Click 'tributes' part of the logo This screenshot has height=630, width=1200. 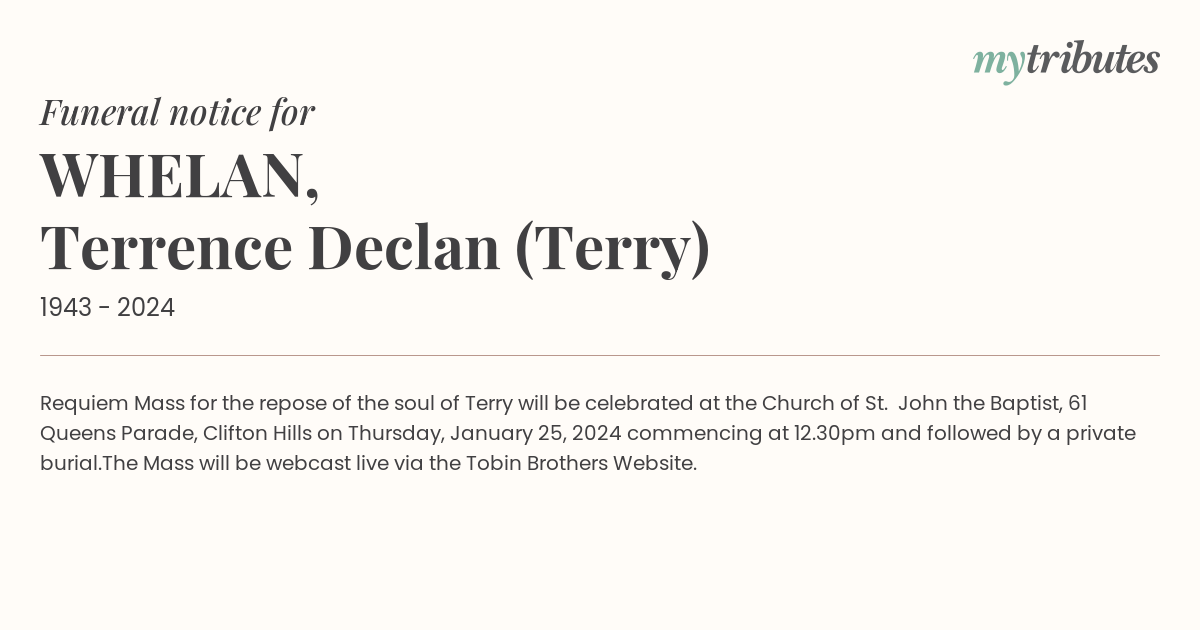[x=1093, y=60]
